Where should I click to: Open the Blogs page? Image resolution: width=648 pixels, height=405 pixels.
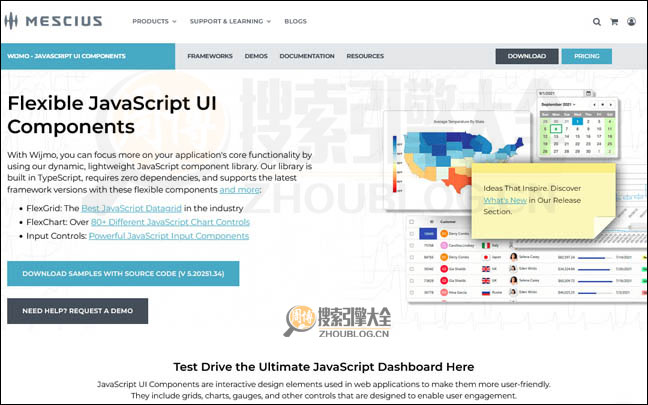coord(295,21)
